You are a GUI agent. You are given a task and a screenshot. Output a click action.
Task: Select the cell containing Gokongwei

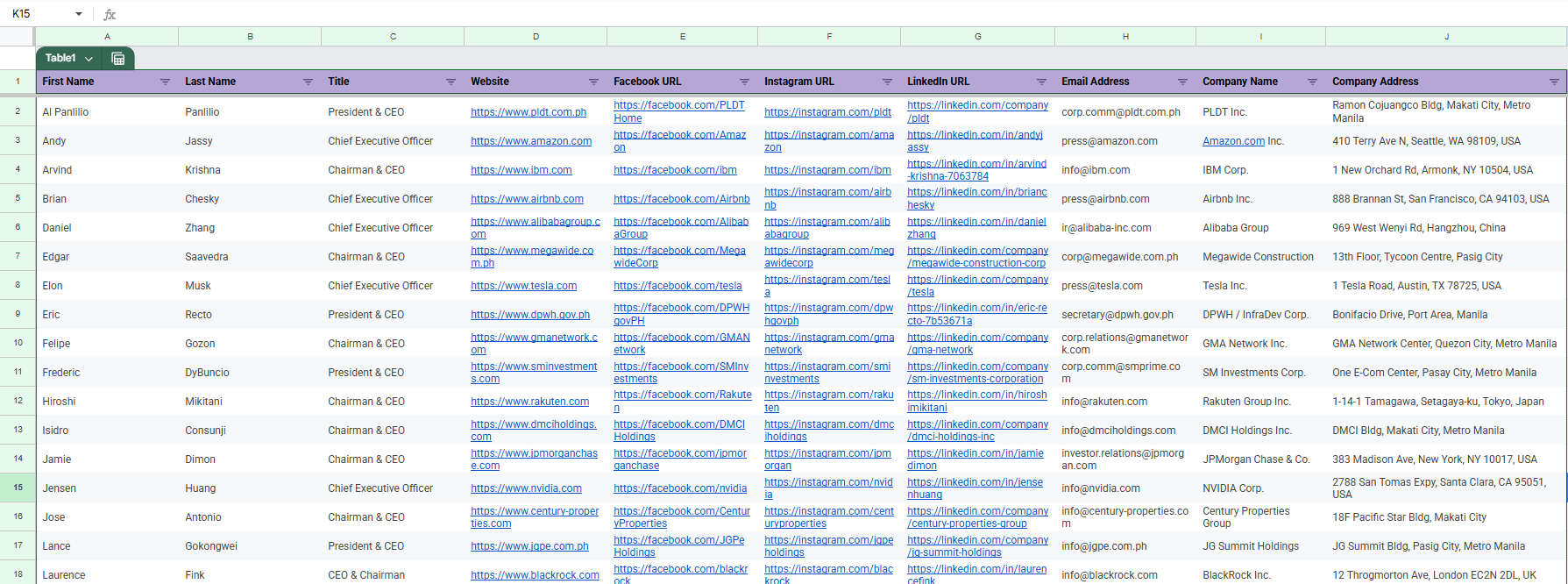click(250, 545)
